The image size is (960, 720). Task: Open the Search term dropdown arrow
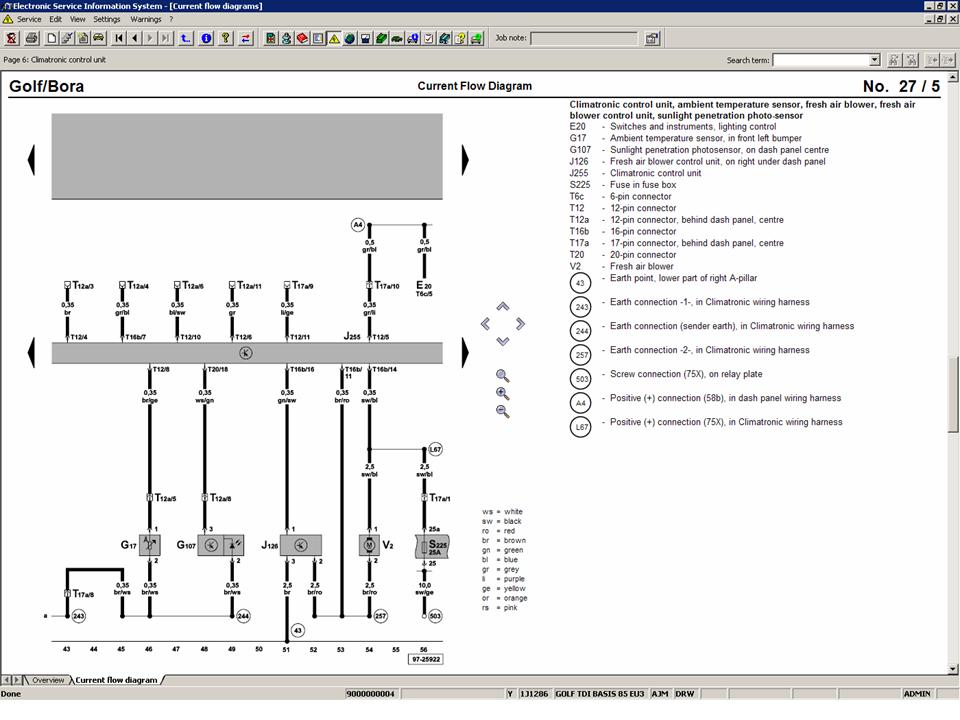coord(875,59)
